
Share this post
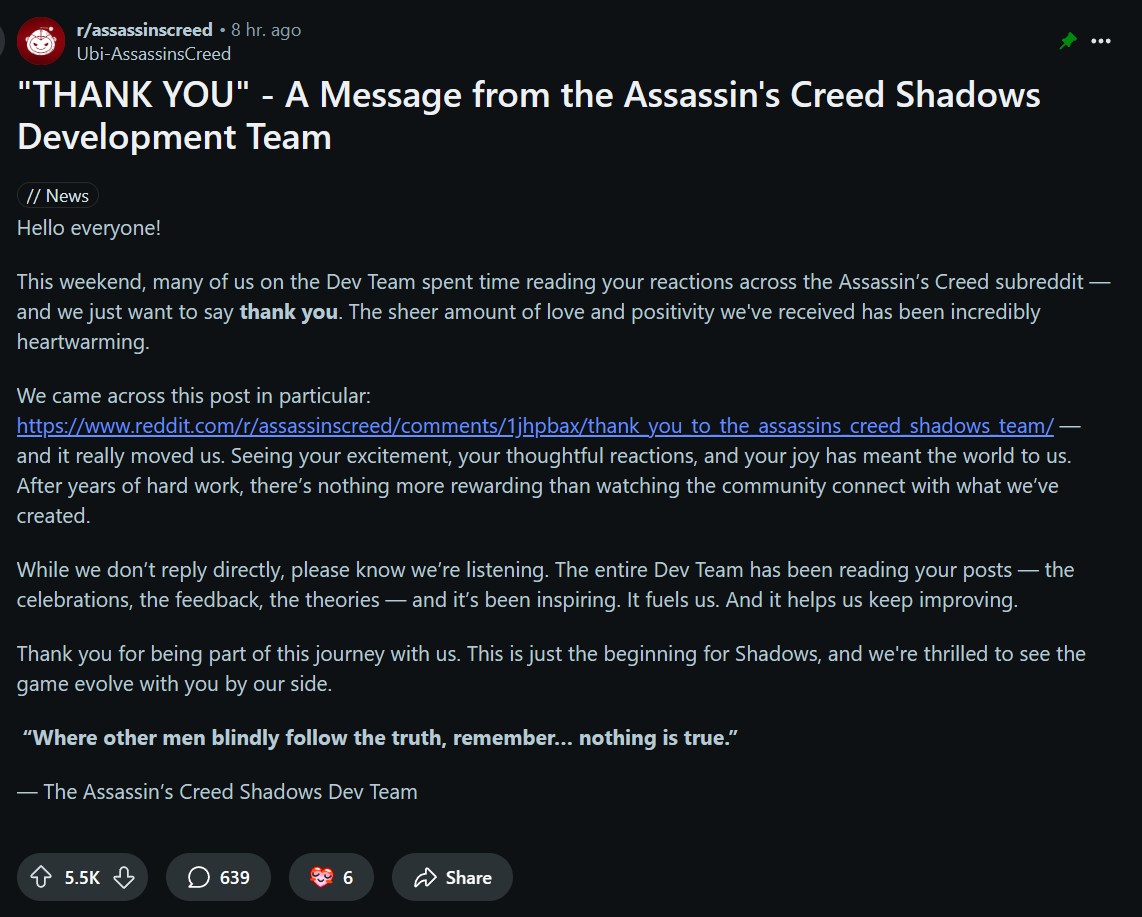[452, 877]
